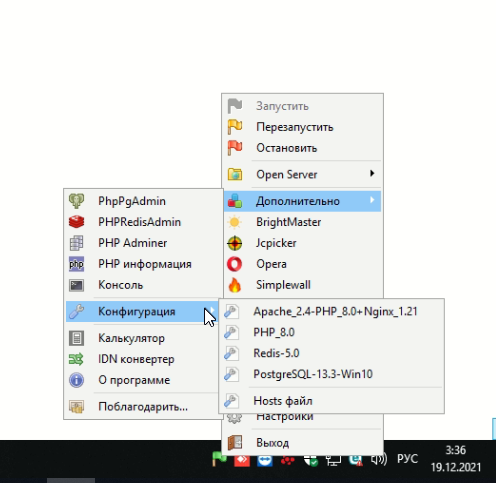Screen dimensions: 496x483
Task: Click the gray flag icon beside Запустить
Action: pyautogui.click(x=235, y=106)
